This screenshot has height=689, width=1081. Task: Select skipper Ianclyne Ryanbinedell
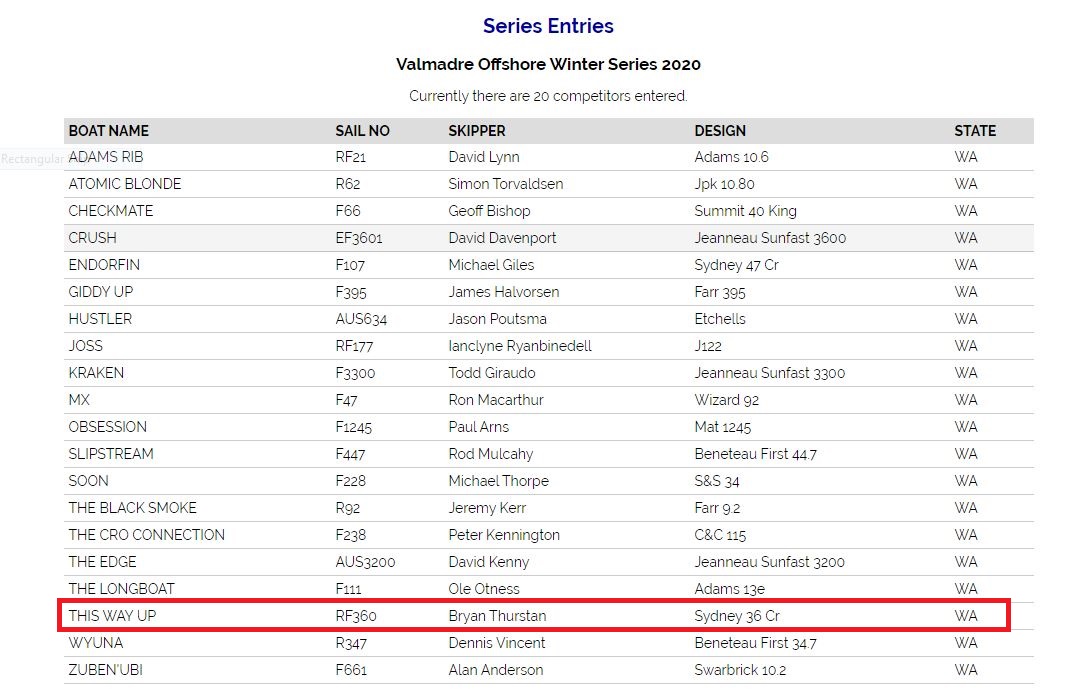[520, 346]
